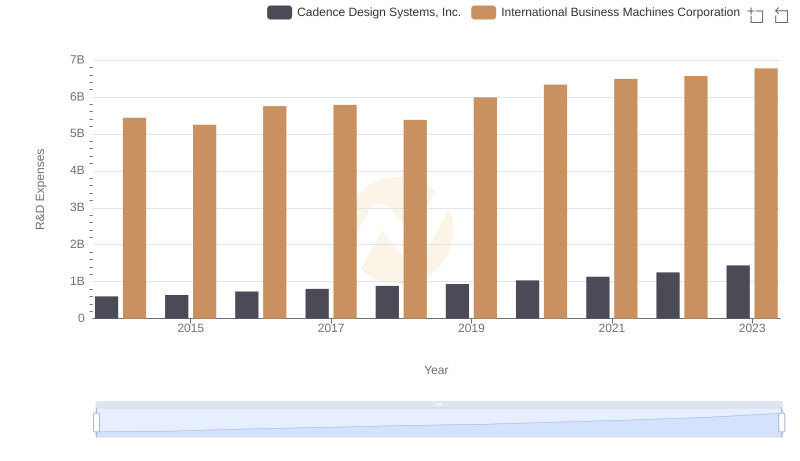Viewport: 800px width, 461px height.
Task: Click the '1B' y-axis label
Action: 77,281
